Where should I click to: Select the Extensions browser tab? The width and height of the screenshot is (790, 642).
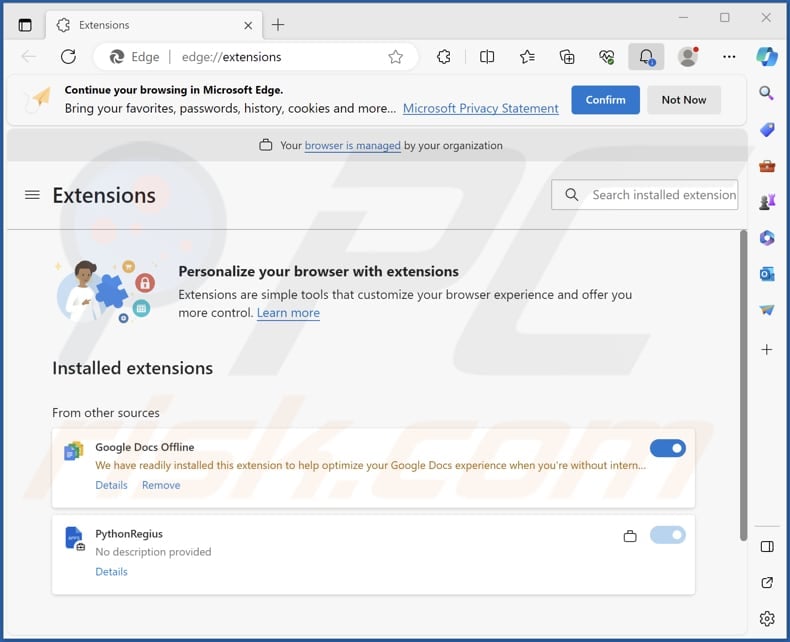pos(154,25)
